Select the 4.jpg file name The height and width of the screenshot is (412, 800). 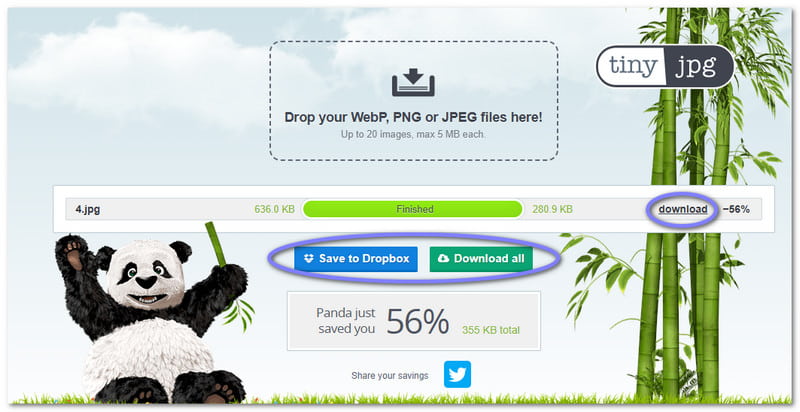(x=88, y=210)
